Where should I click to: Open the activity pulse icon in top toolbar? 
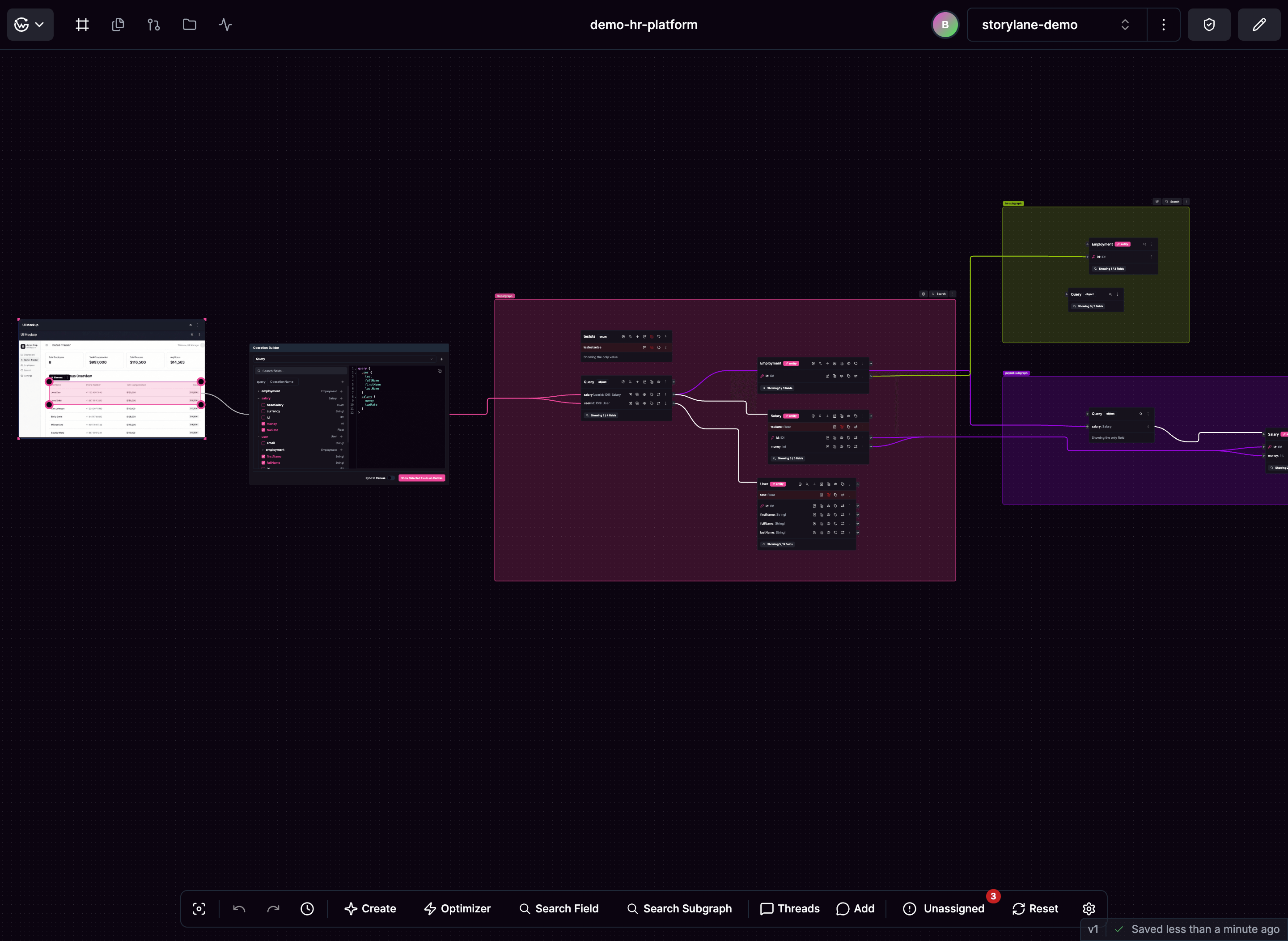[x=225, y=25]
